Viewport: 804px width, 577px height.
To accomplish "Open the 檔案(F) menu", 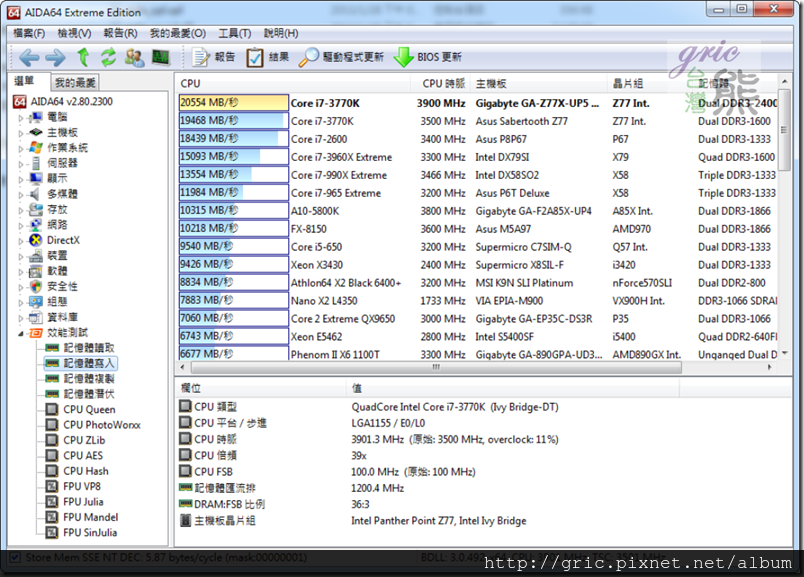I will coord(29,33).
